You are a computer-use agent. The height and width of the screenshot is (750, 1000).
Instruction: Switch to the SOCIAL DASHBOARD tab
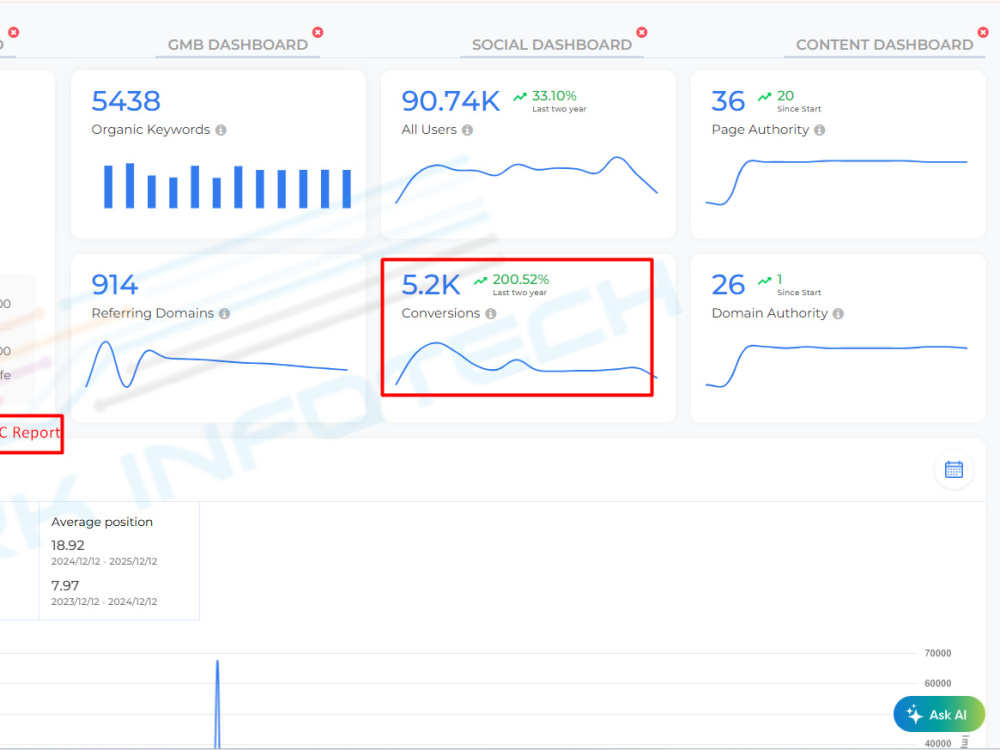click(x=552, y=45)
